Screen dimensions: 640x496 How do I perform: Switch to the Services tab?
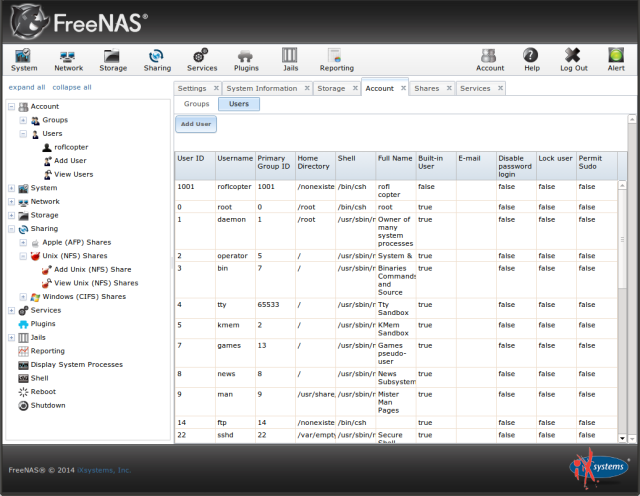click(475, 88)
